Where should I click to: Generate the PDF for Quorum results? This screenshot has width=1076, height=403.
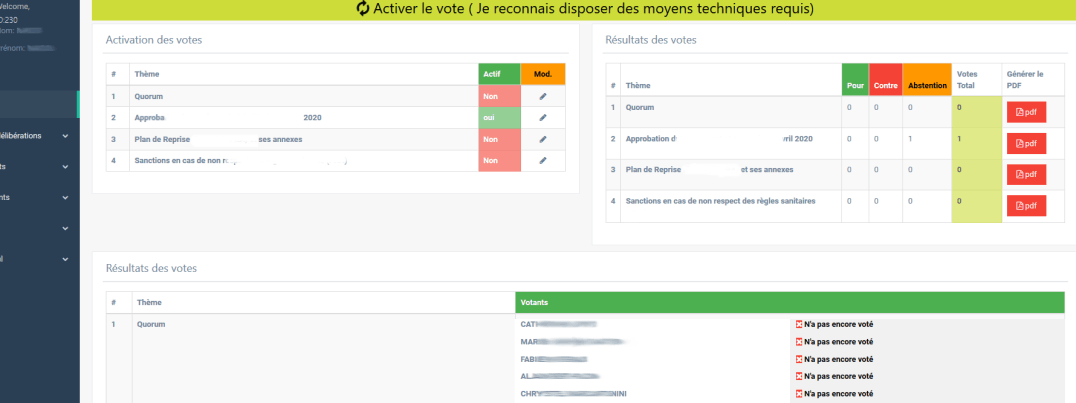coord(1026,112)
